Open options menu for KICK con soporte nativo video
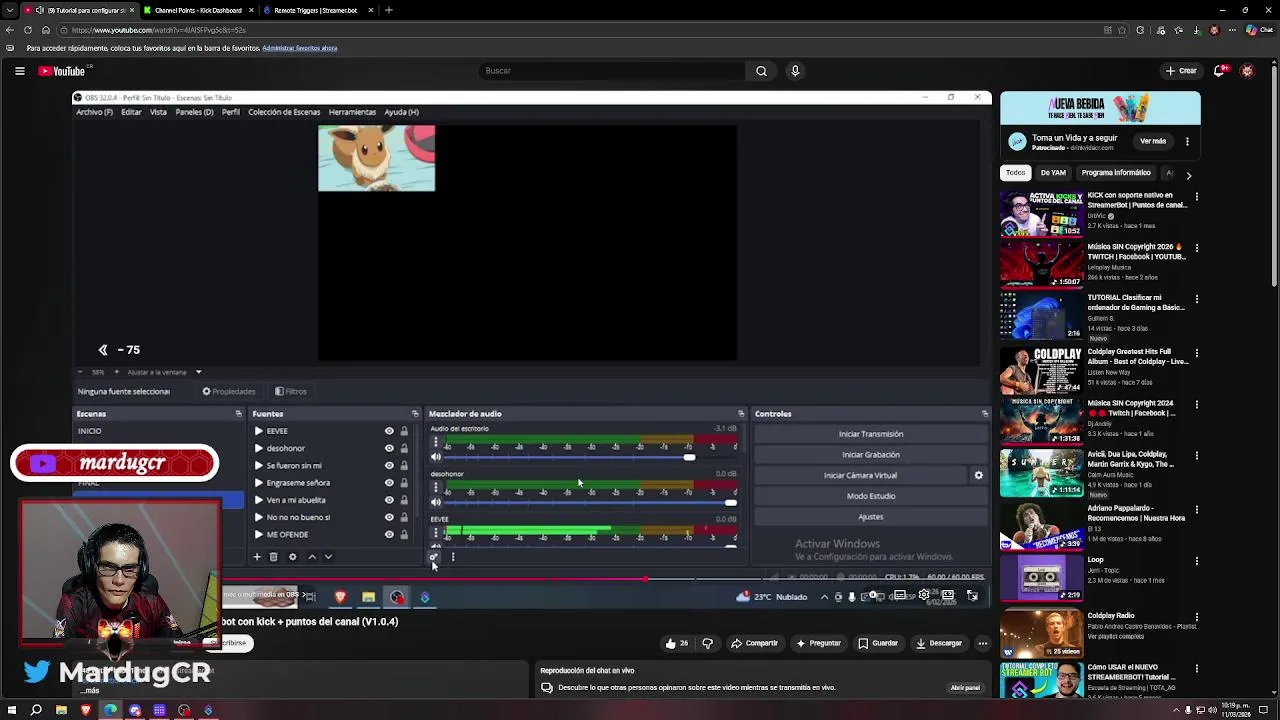The width and height of the screenshot is (1280, 720). (1196, 197)
